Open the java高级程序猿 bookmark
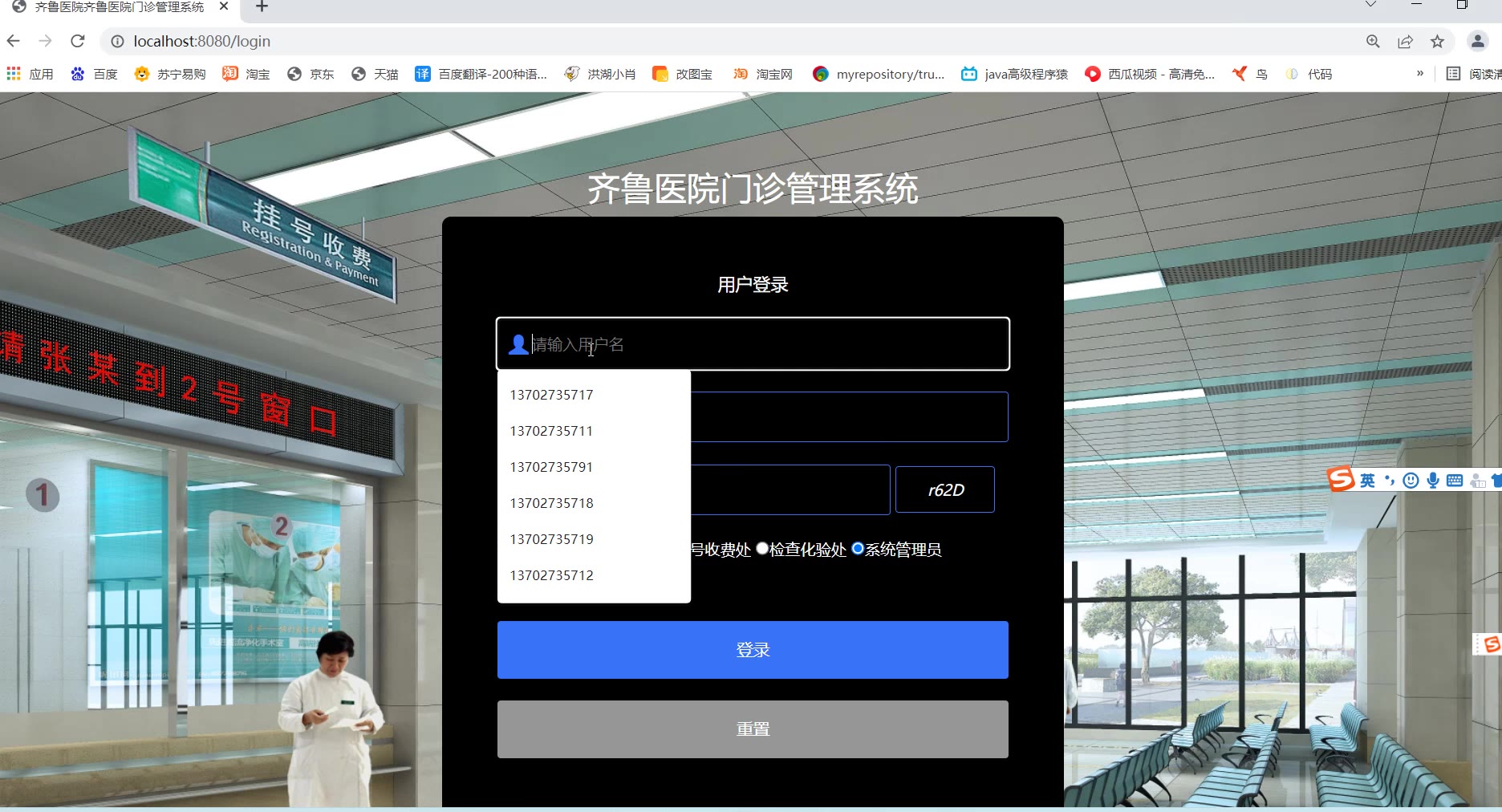The image size is (1502, 812). point(1015,74)
